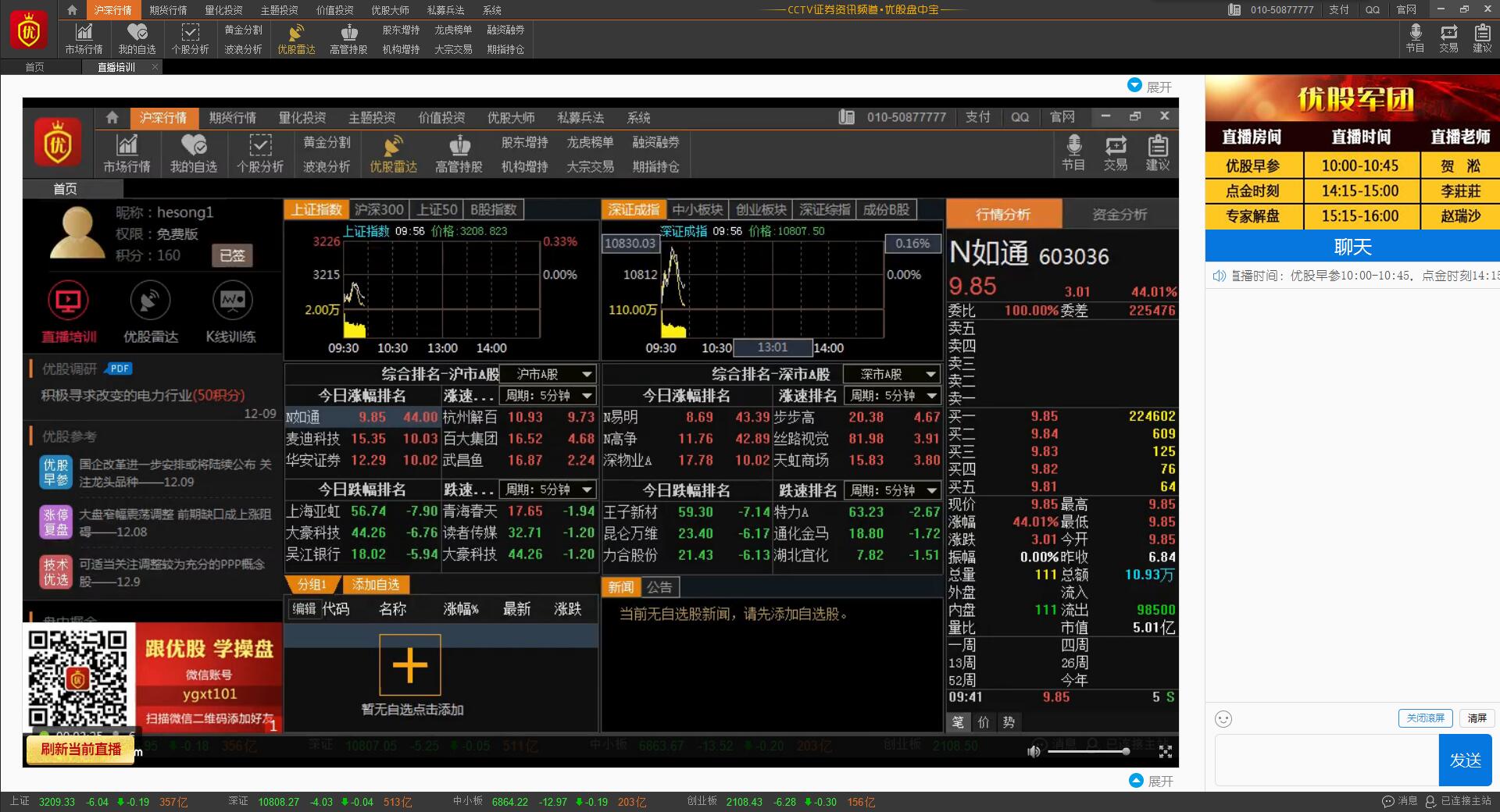Image resolution: width=1500 pixels, height=812 pixels.
Task: Click PDF badge next to 优股调研
Action: (120, 369)
